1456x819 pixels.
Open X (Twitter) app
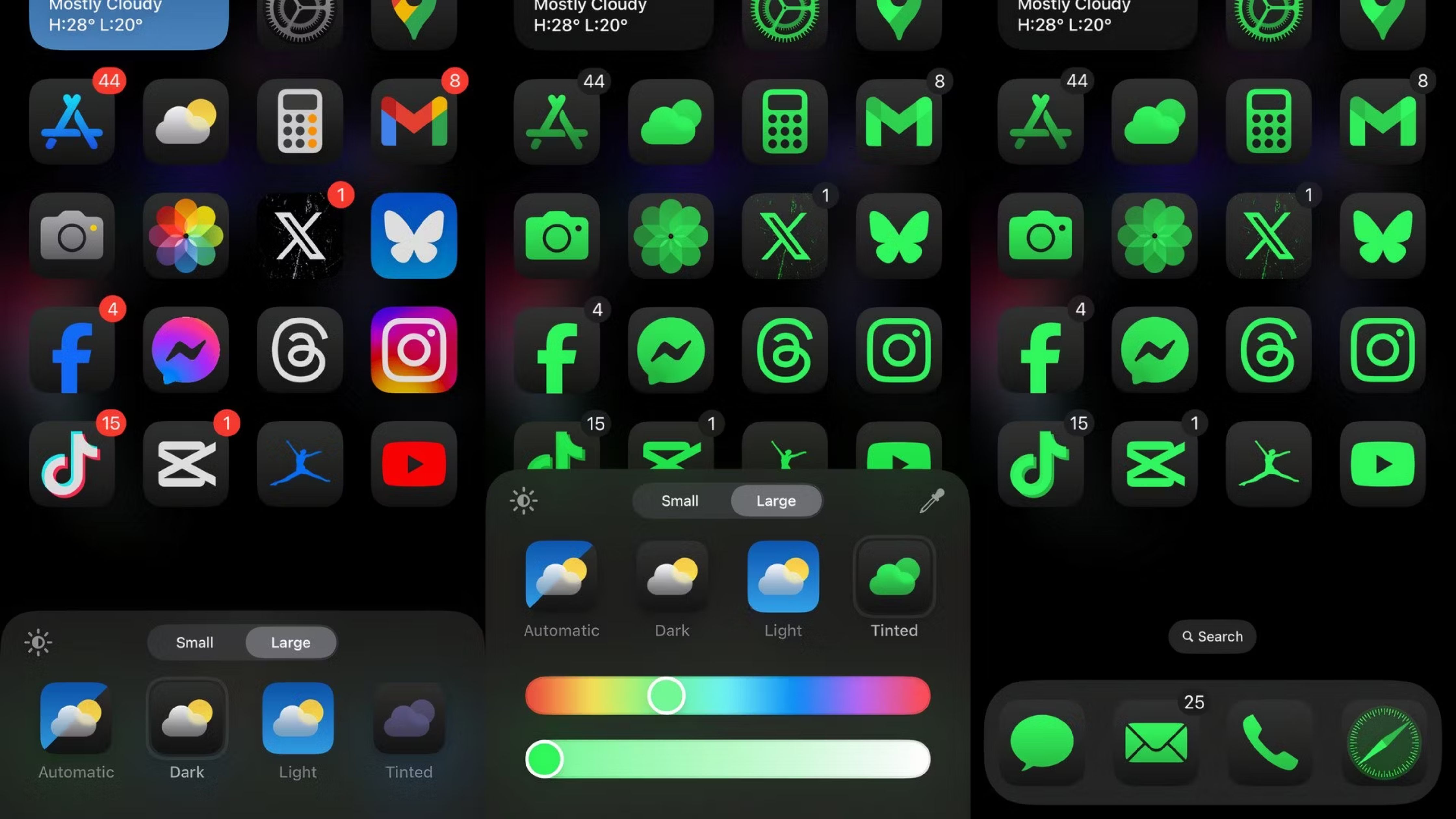(299, 235)
